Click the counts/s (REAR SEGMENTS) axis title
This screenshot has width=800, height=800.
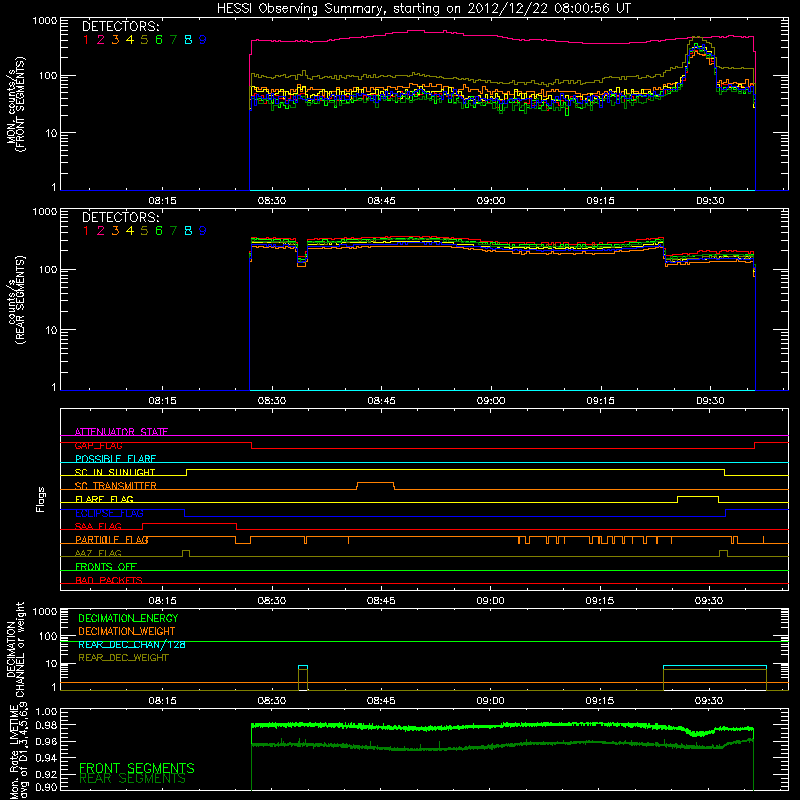pos(15,300)
